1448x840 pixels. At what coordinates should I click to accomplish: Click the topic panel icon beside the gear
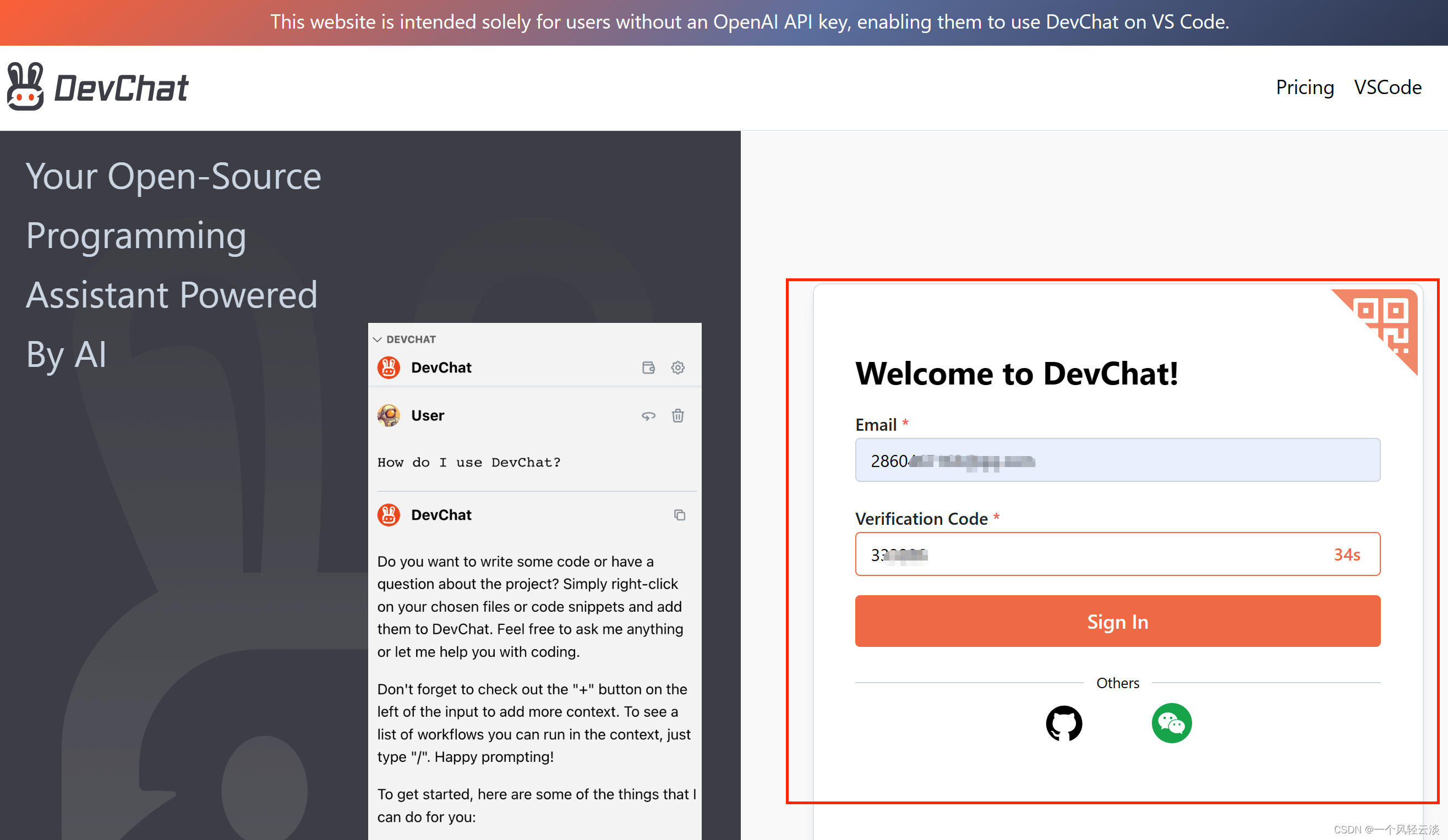[648, 367]
